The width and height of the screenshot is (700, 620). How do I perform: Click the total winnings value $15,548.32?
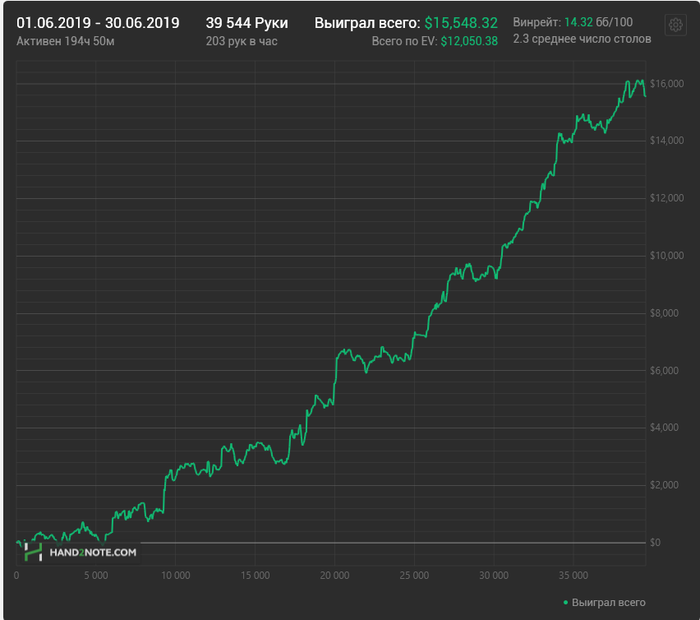coord(461,23)
